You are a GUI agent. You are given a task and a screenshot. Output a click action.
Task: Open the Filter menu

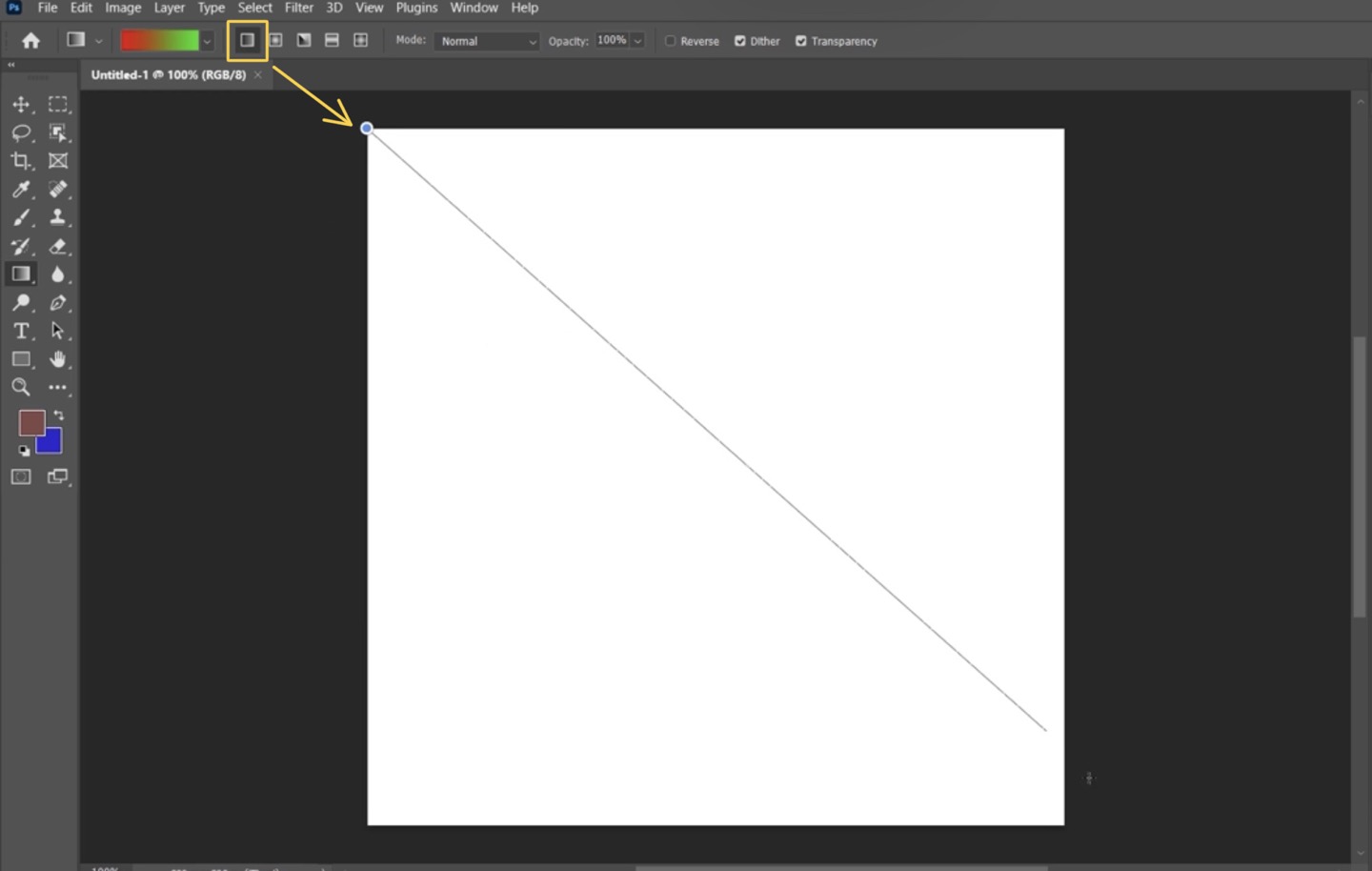pos(299,8)
